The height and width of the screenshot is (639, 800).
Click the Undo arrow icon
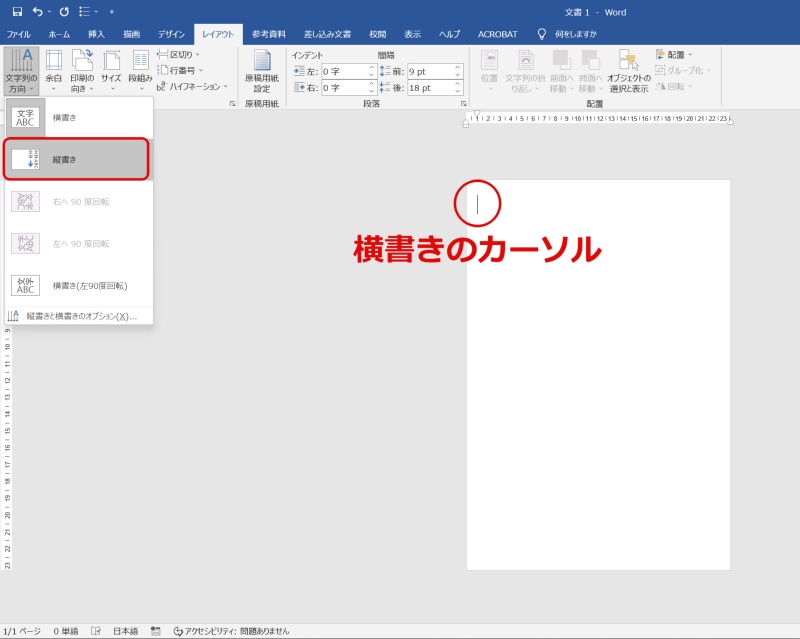tap(38, 11)
